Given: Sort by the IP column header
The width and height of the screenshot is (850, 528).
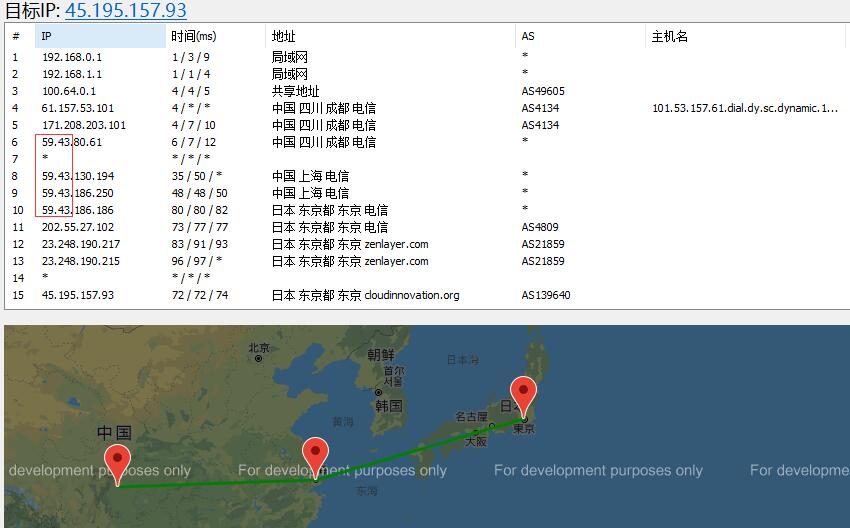Looking at the screenshot, I should coord(100,36).
